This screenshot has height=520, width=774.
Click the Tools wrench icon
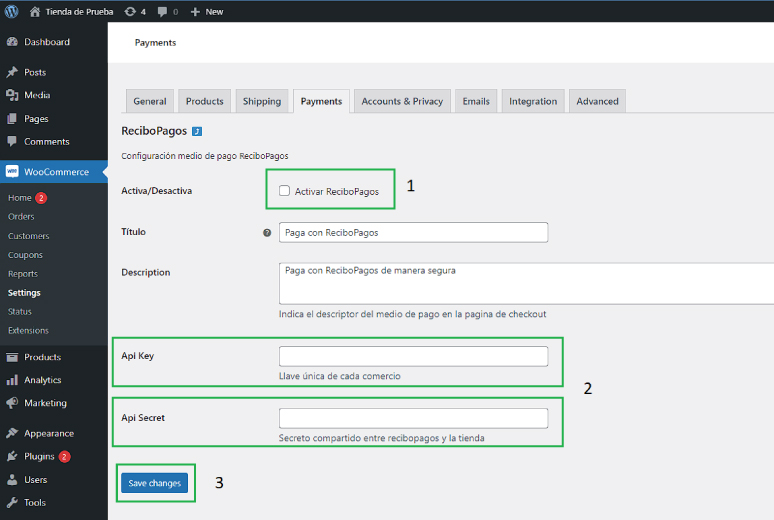pyautogui.click(x=12, y=502)
